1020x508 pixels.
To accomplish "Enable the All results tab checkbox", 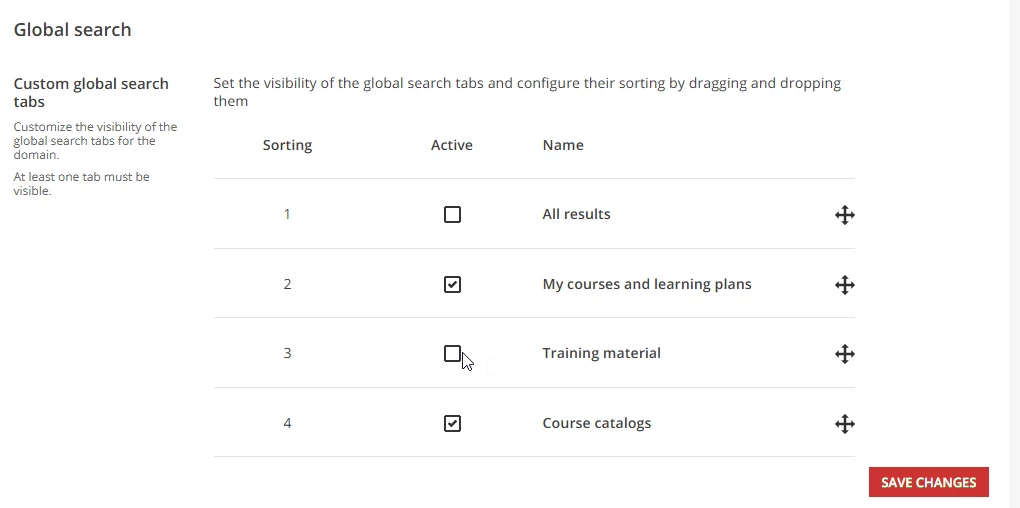I will (452, 215).
